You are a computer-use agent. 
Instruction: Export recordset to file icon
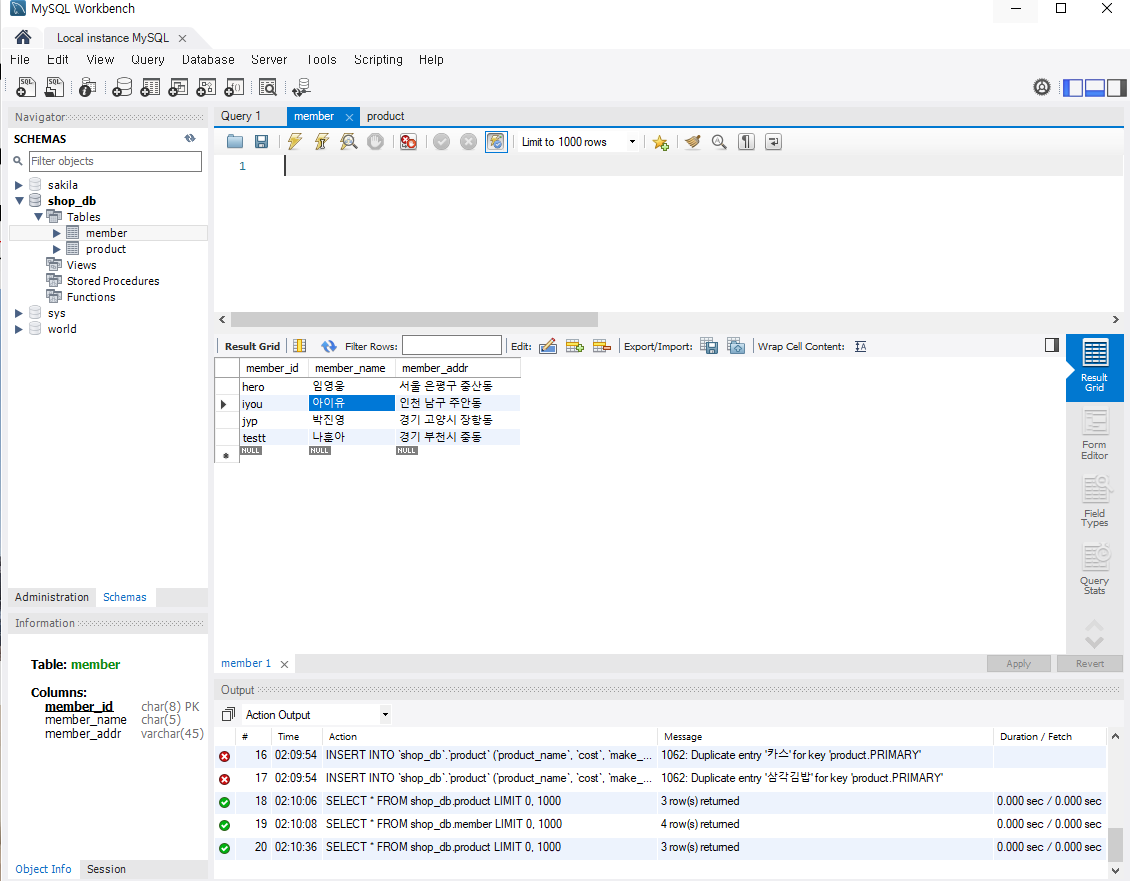(x=709, y=346)
